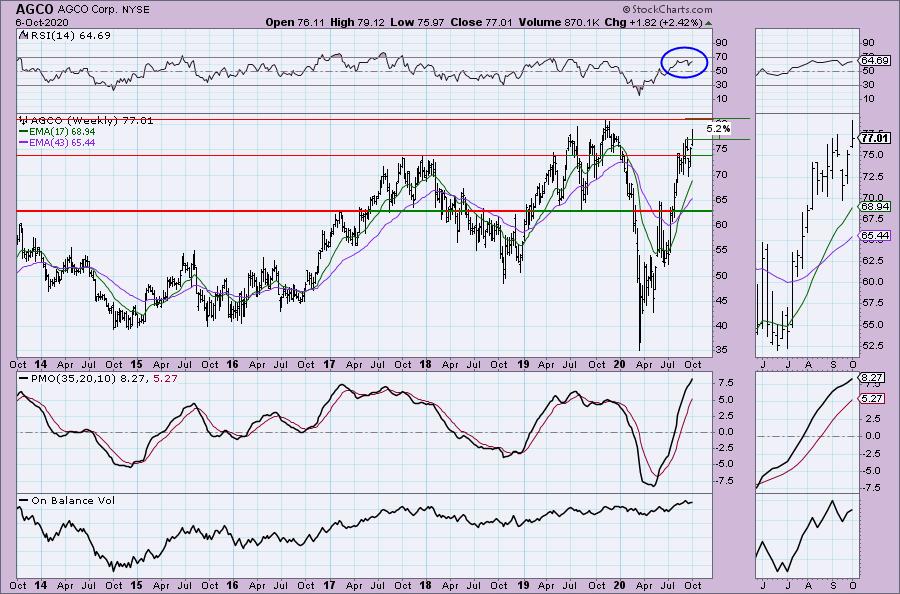Click the Volume 870.1K value

click(560, 22)
